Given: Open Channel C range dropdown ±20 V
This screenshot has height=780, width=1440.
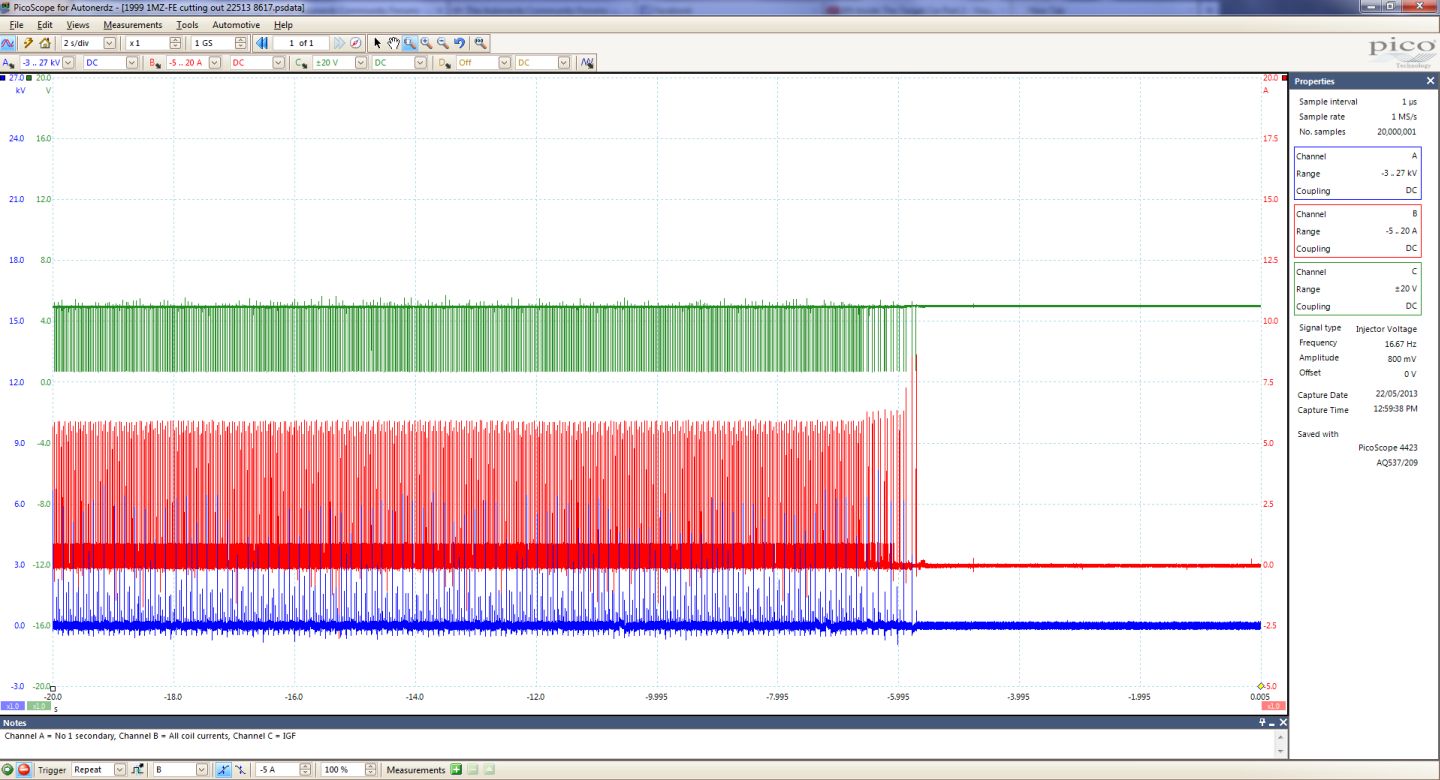Looking at the screenshot, I should coord(359,62).
